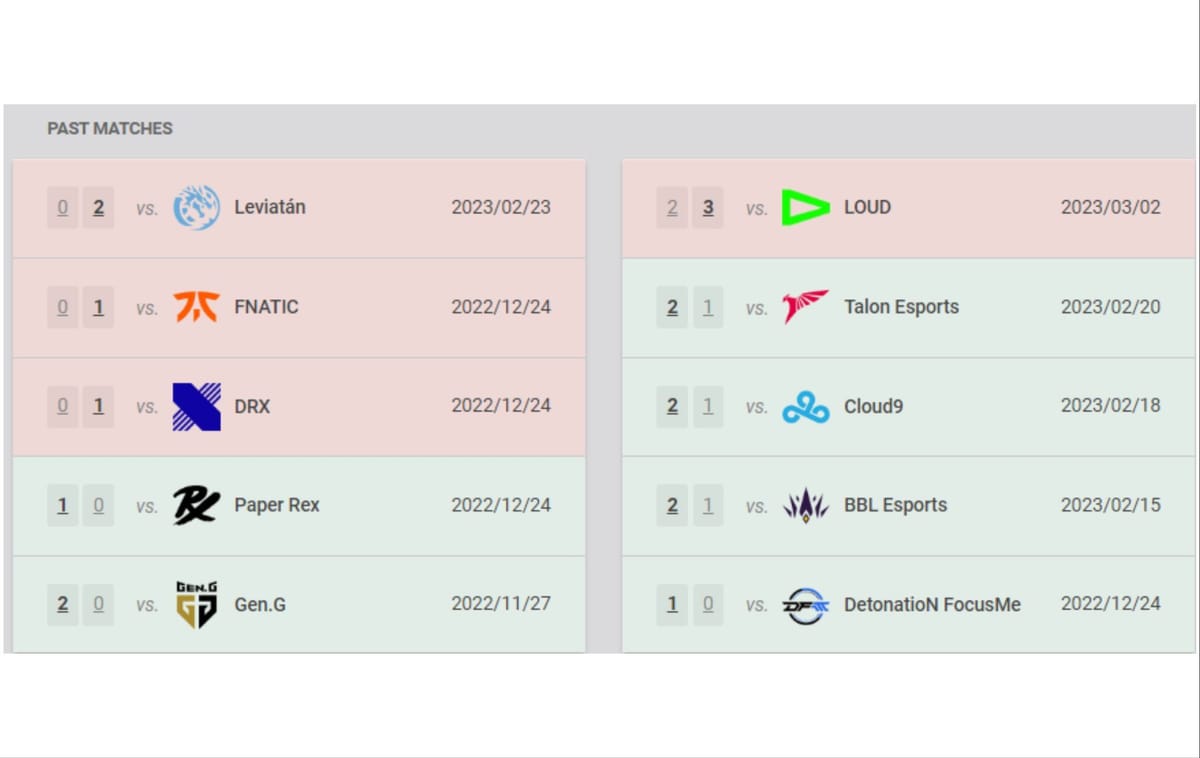Click the Past Matches section heading

[110, 128]
